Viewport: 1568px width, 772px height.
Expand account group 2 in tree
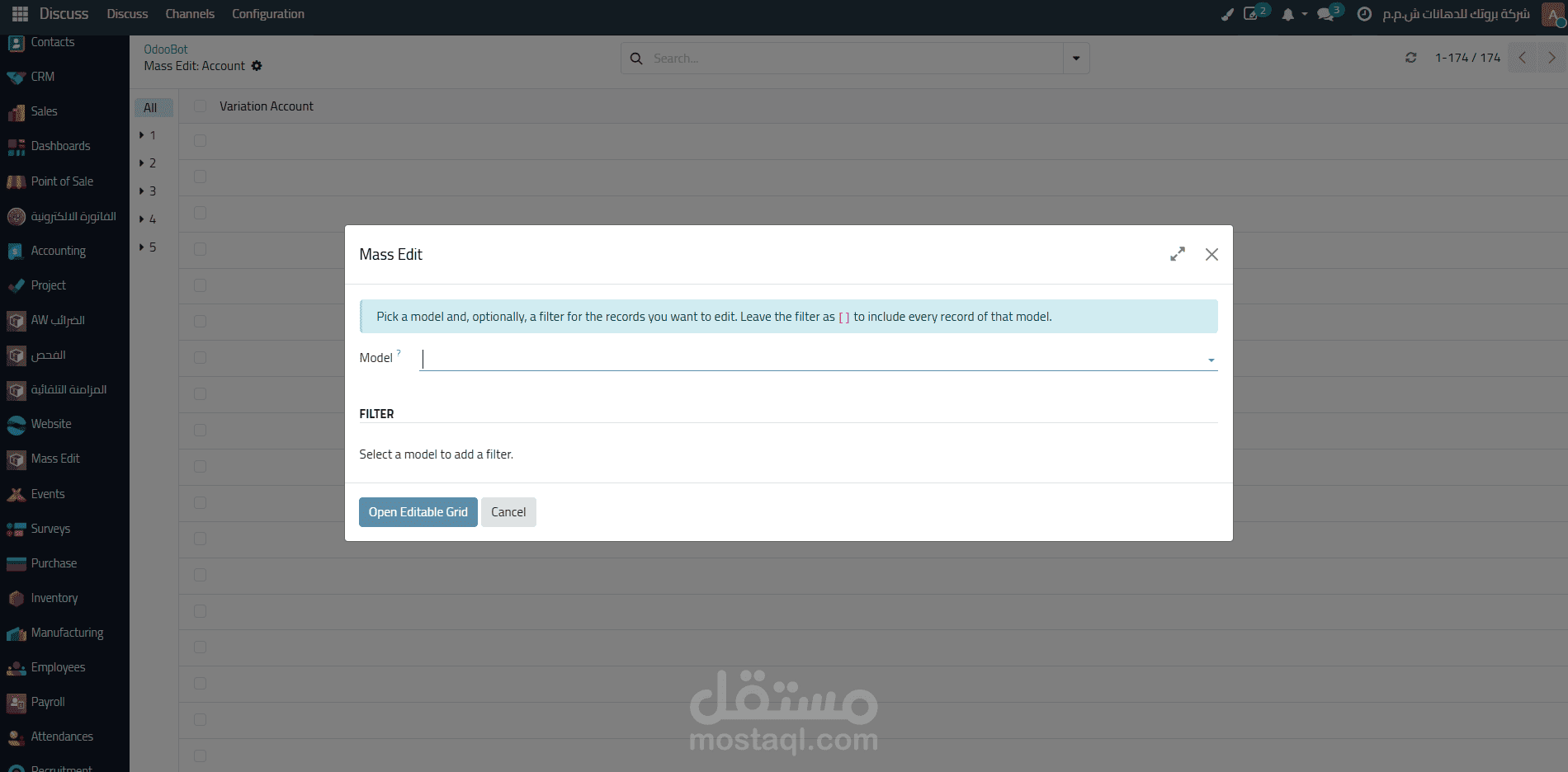(142, 163)
